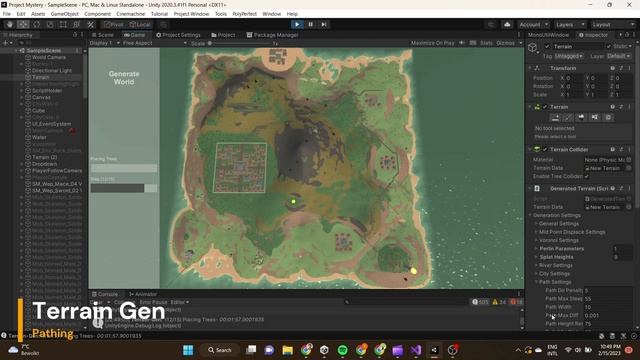Select PlayerFollowCamera in the Hierarchy
The image size is (640, 360).
57,171
